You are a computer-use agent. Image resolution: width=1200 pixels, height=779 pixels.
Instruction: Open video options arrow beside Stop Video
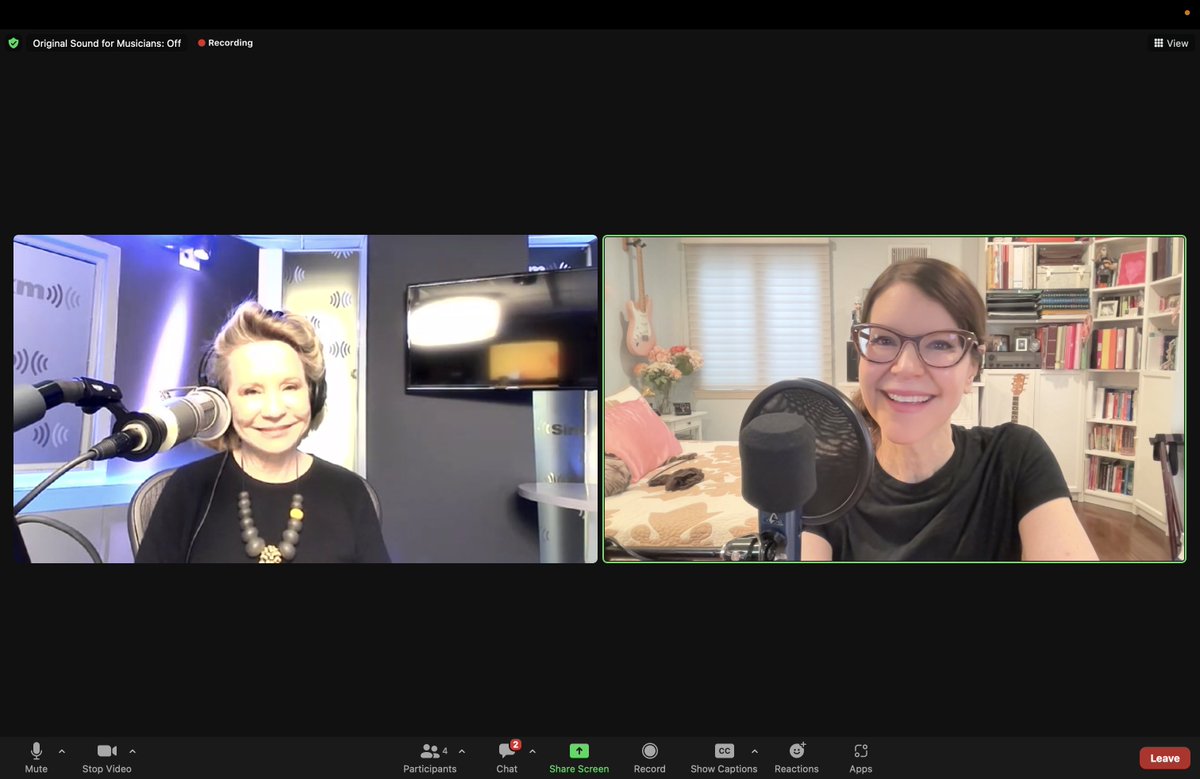click(x=132, y=751)
